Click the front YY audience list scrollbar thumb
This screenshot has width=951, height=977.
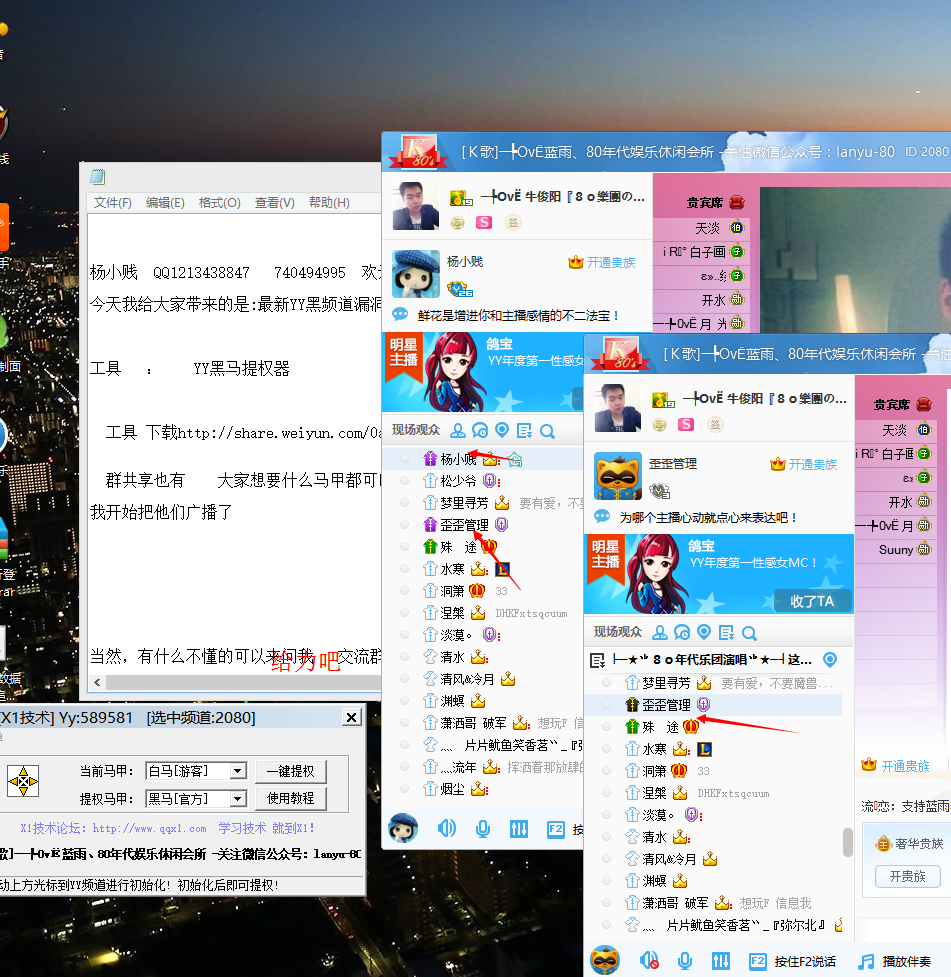[848, 842]
